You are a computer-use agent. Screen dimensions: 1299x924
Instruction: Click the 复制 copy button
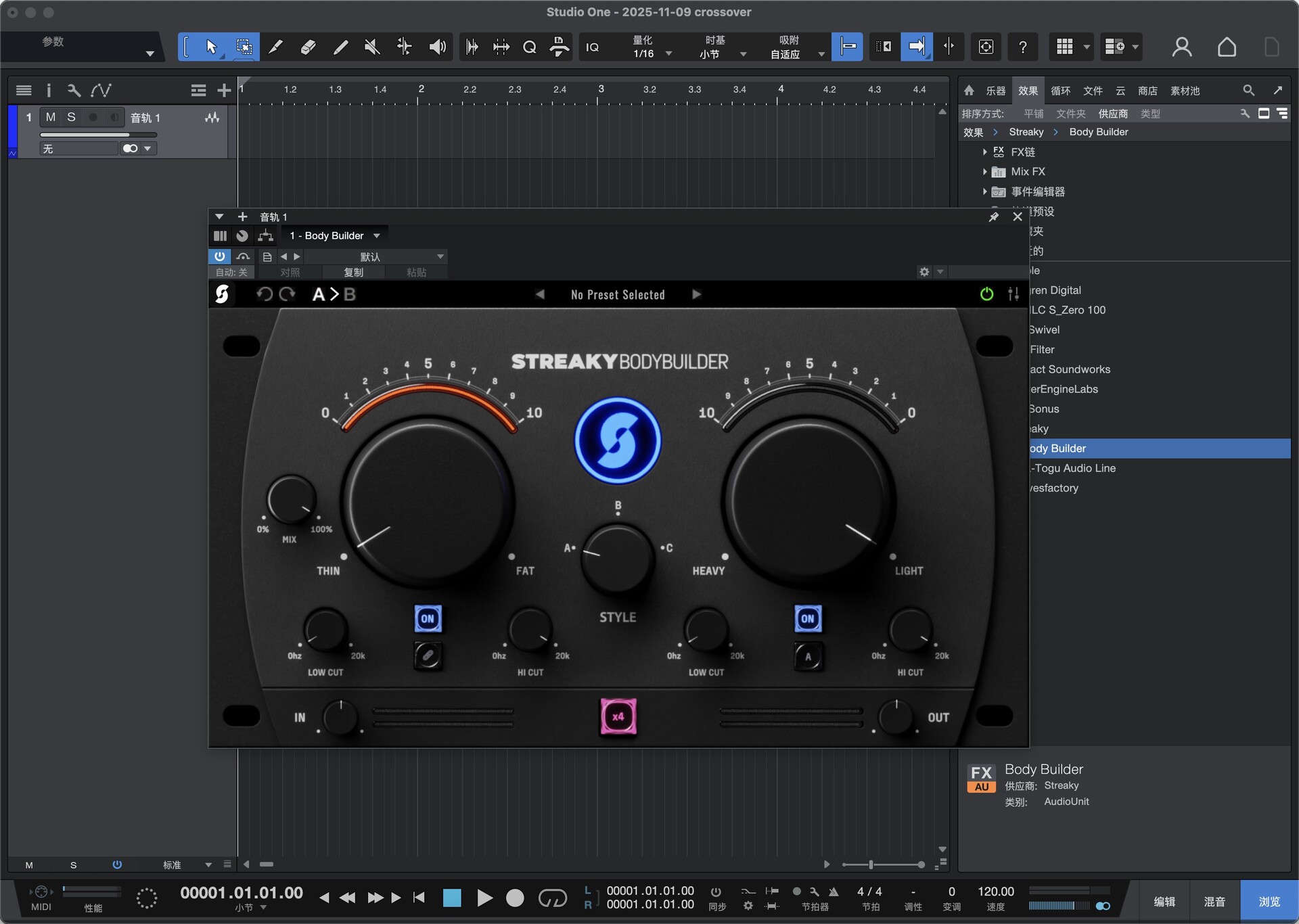353,272
